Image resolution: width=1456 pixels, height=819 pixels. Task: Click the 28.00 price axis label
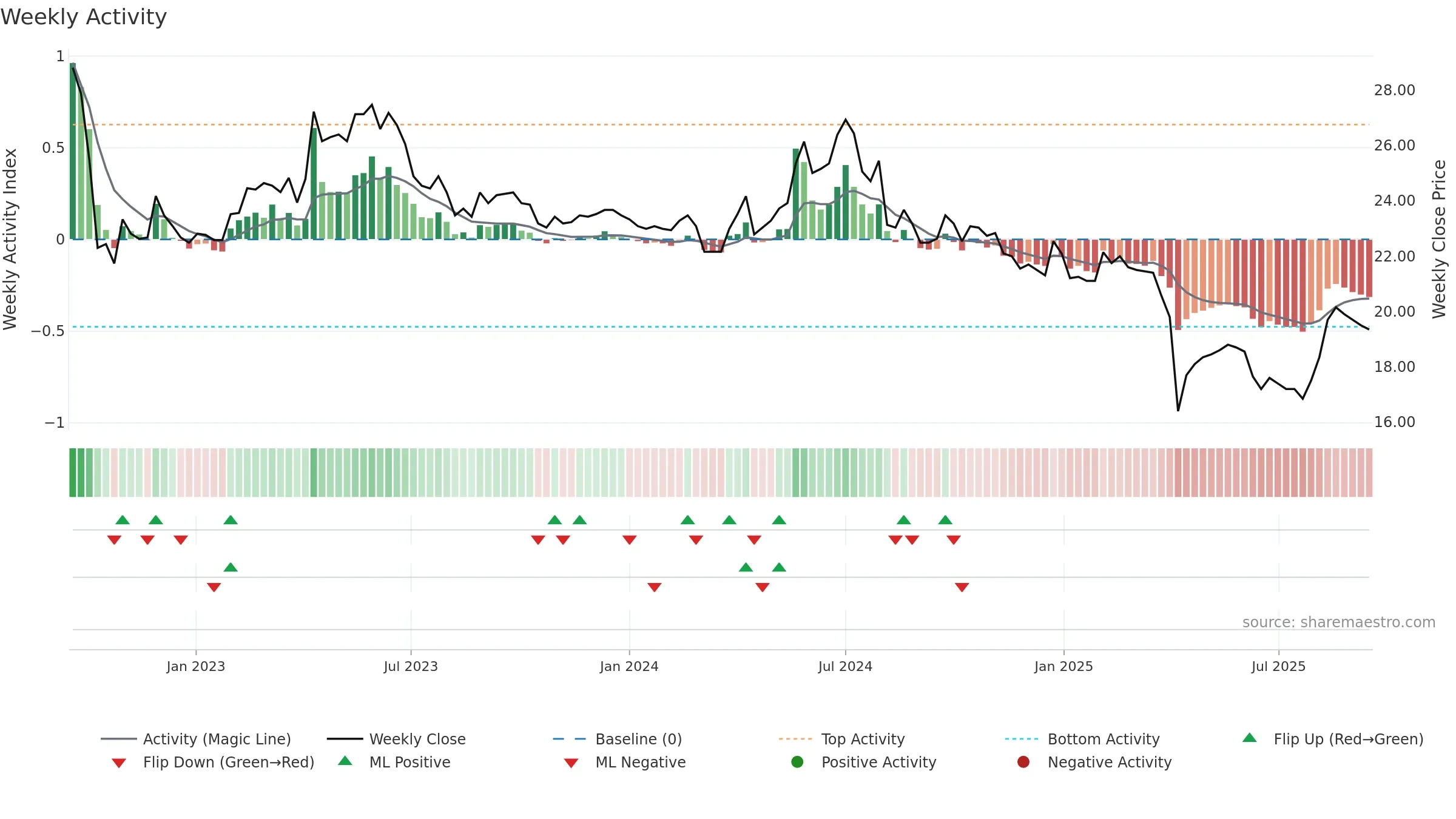(x=1394, y=90)
